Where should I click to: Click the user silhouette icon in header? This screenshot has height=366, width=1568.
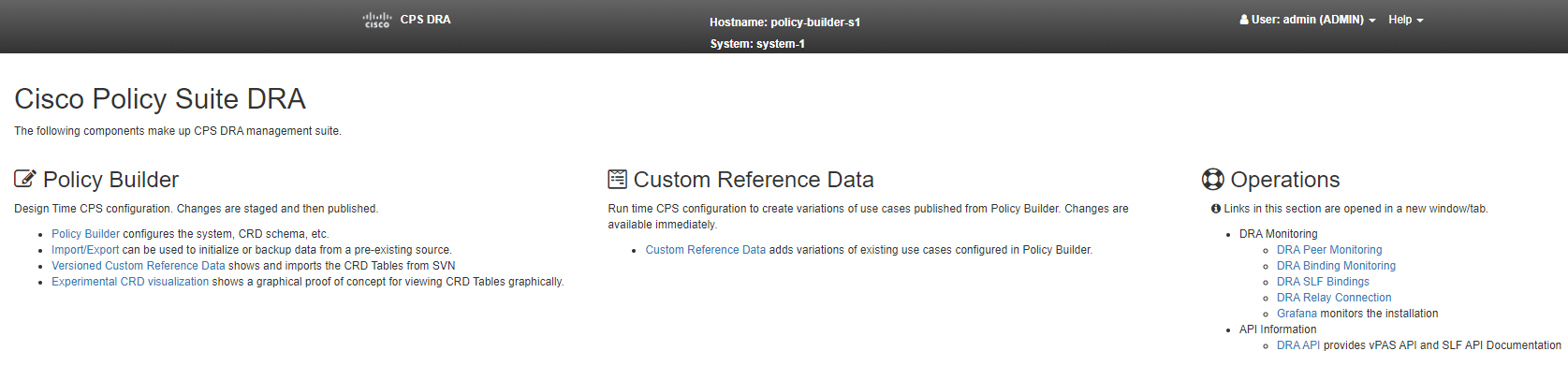tap(1244, 20)
